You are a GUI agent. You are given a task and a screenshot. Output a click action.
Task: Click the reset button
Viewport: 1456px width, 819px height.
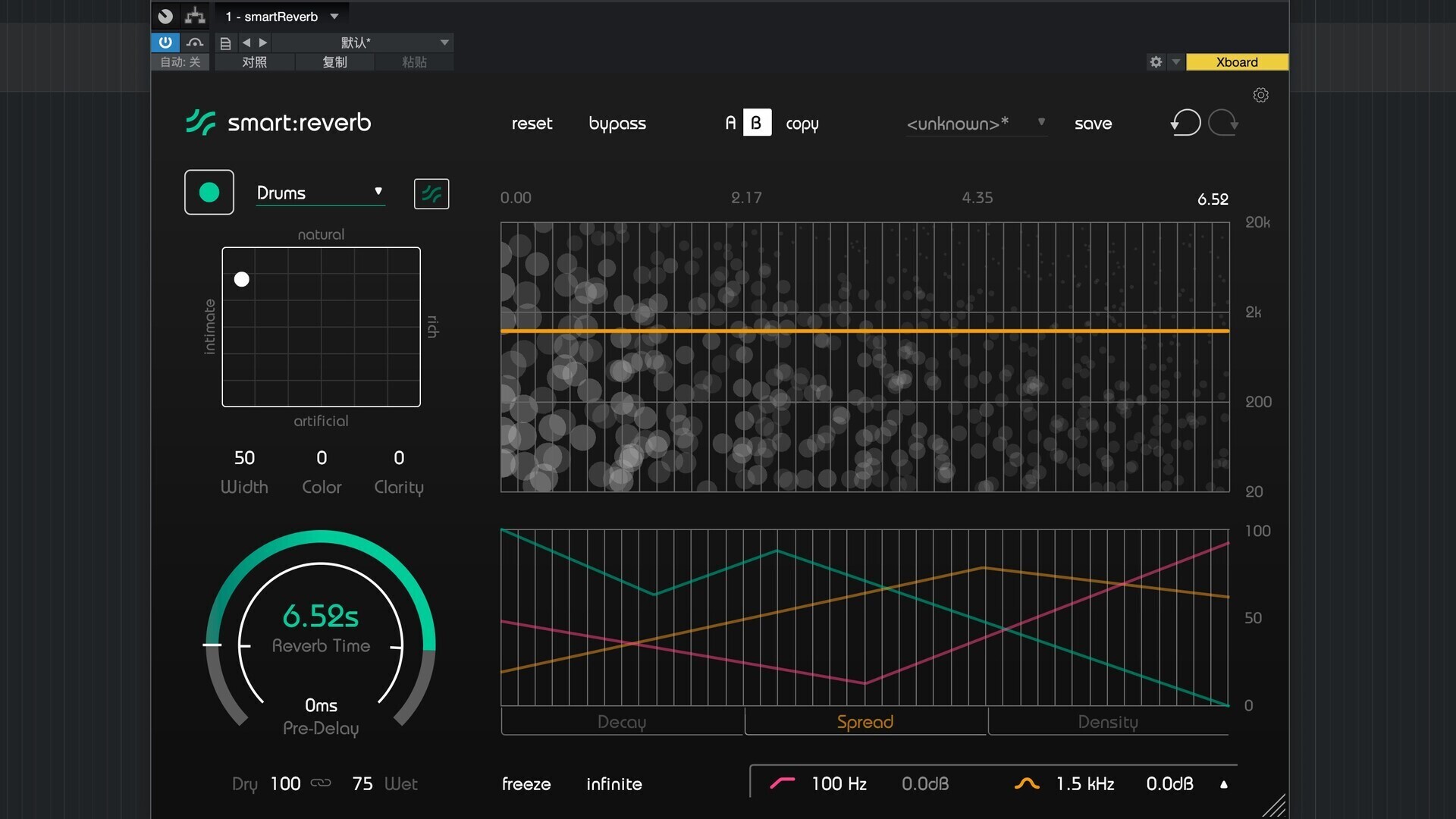tap(532, 124)
